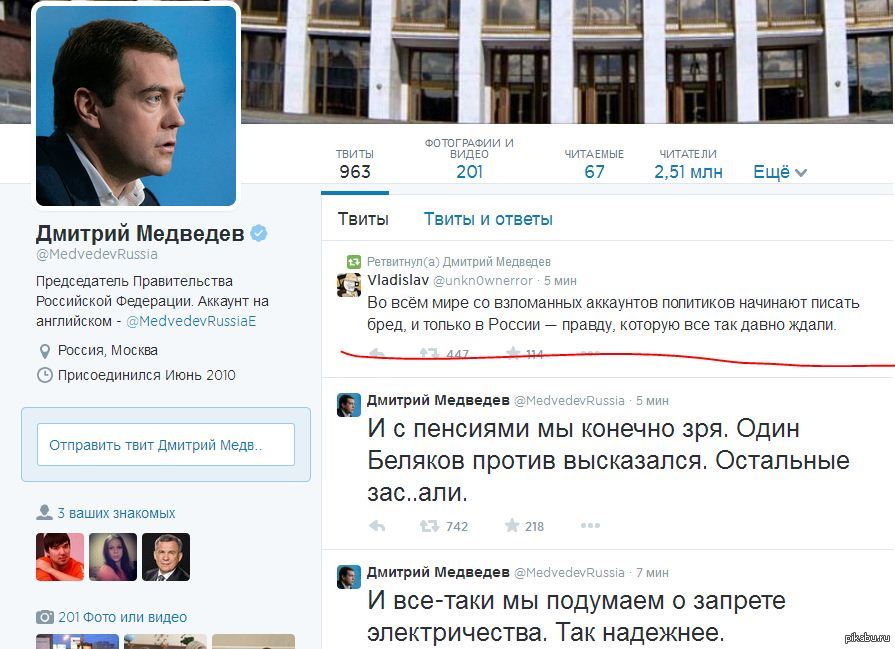Open more options on the pension tweet
895x649 pixels.
coord(590,525)
